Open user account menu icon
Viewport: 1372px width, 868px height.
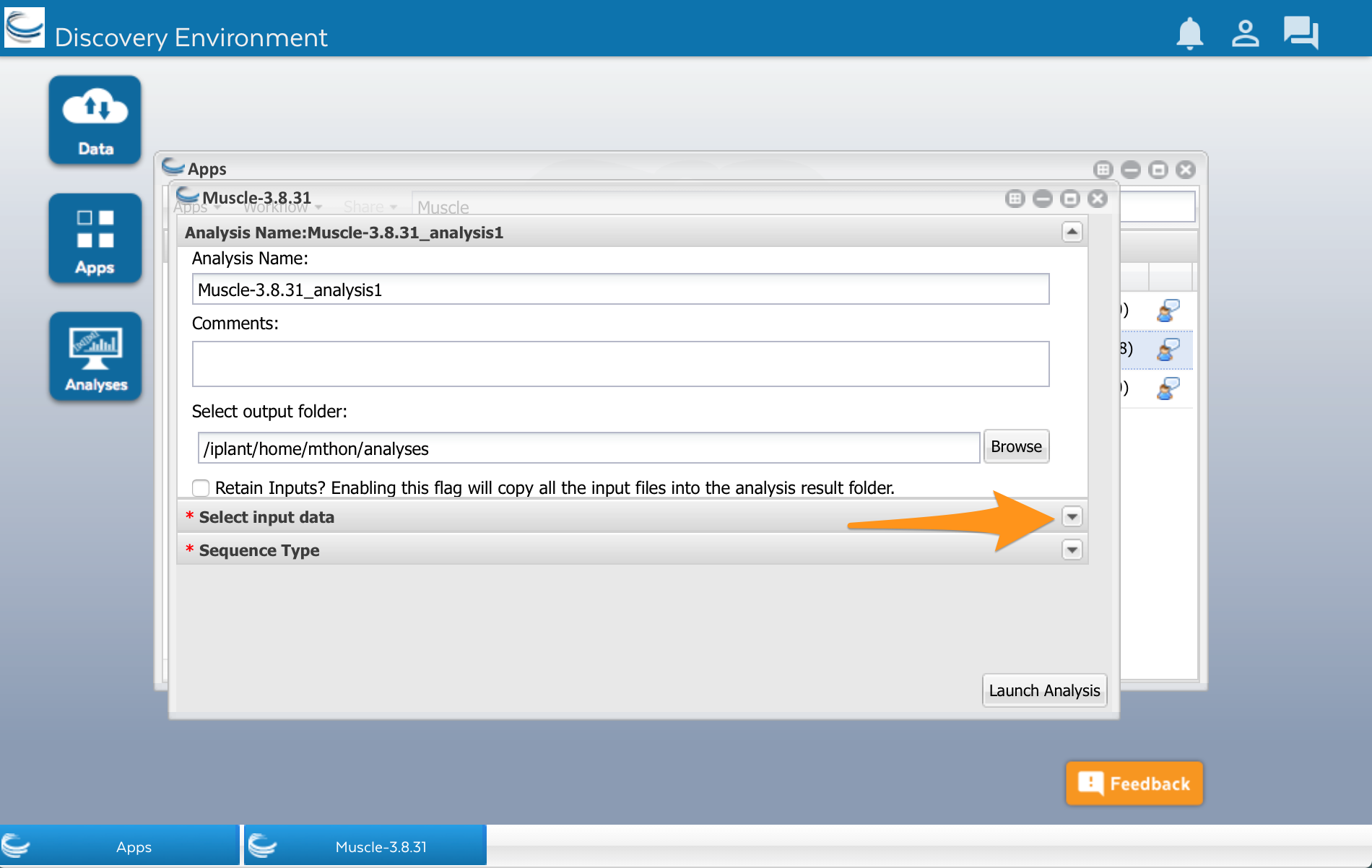point(1245,33)
